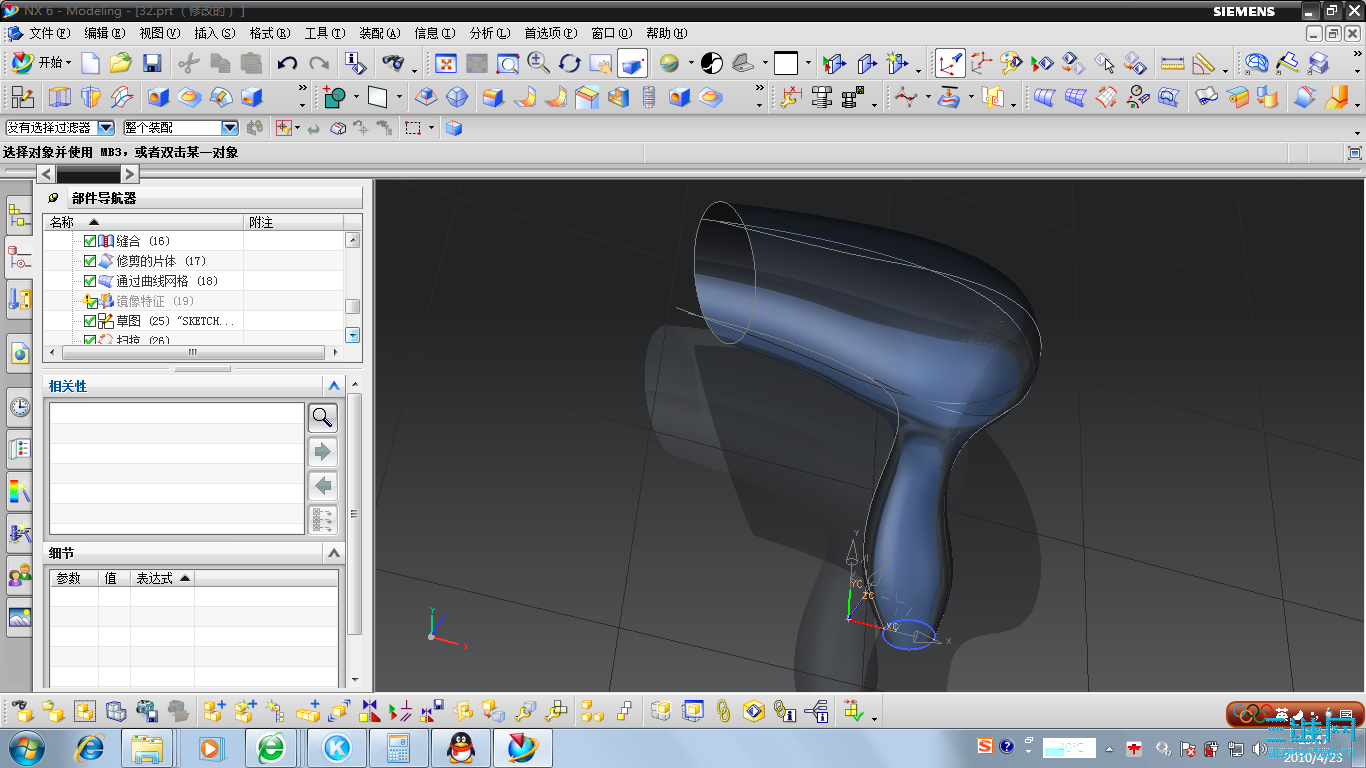Click the binoculars find icon
The image size is (1366, 768).
[393, 63]
